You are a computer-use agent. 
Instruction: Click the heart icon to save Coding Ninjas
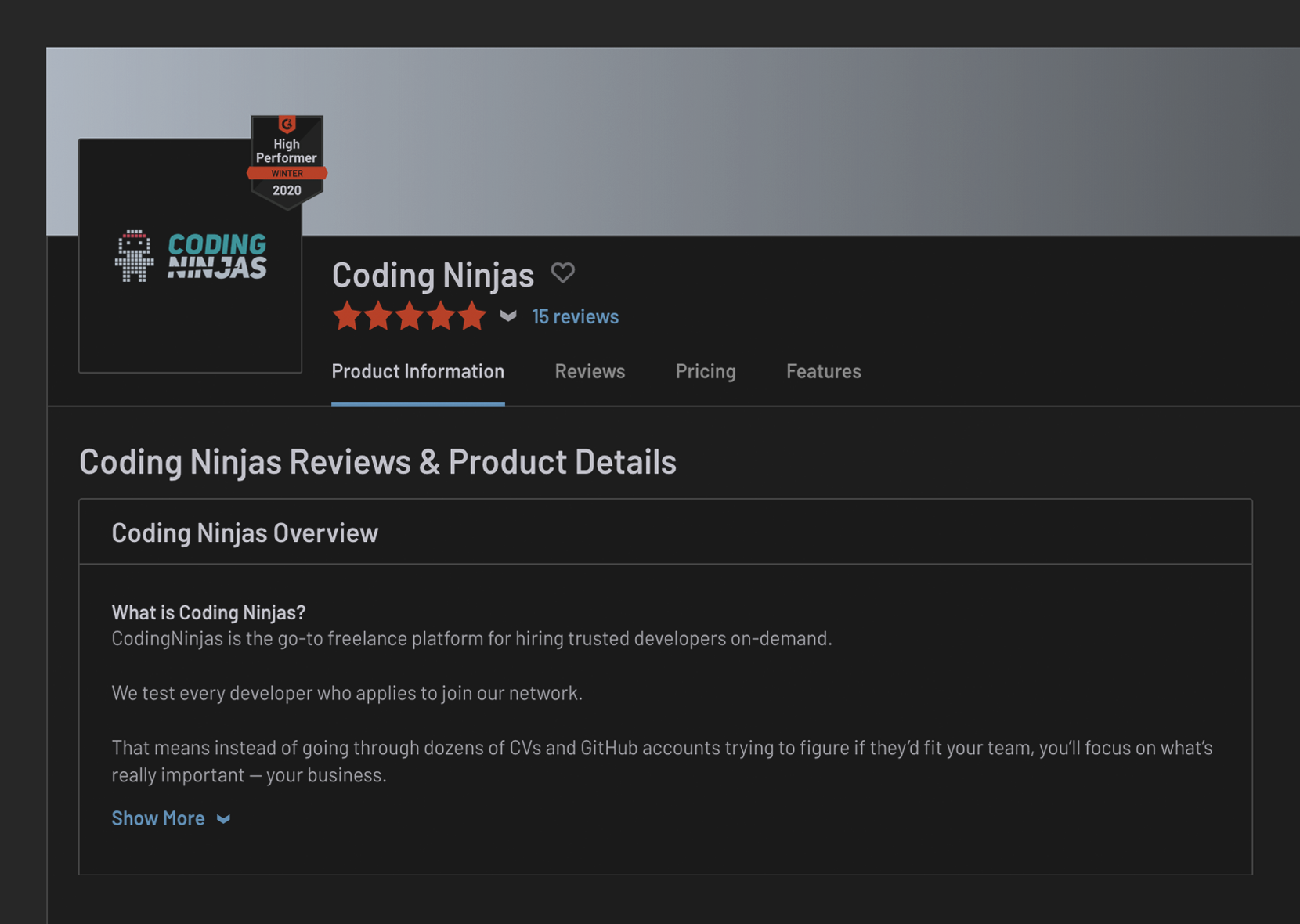click(563, 273)
